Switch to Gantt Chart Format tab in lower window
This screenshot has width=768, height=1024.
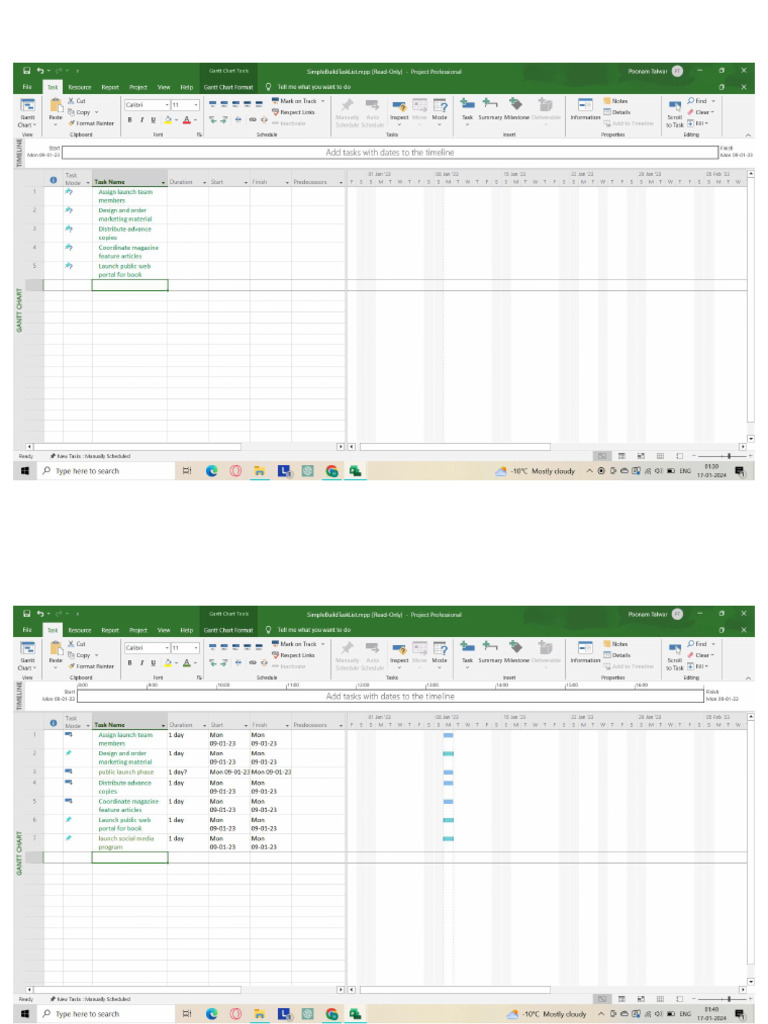click(x=229, y=630)
